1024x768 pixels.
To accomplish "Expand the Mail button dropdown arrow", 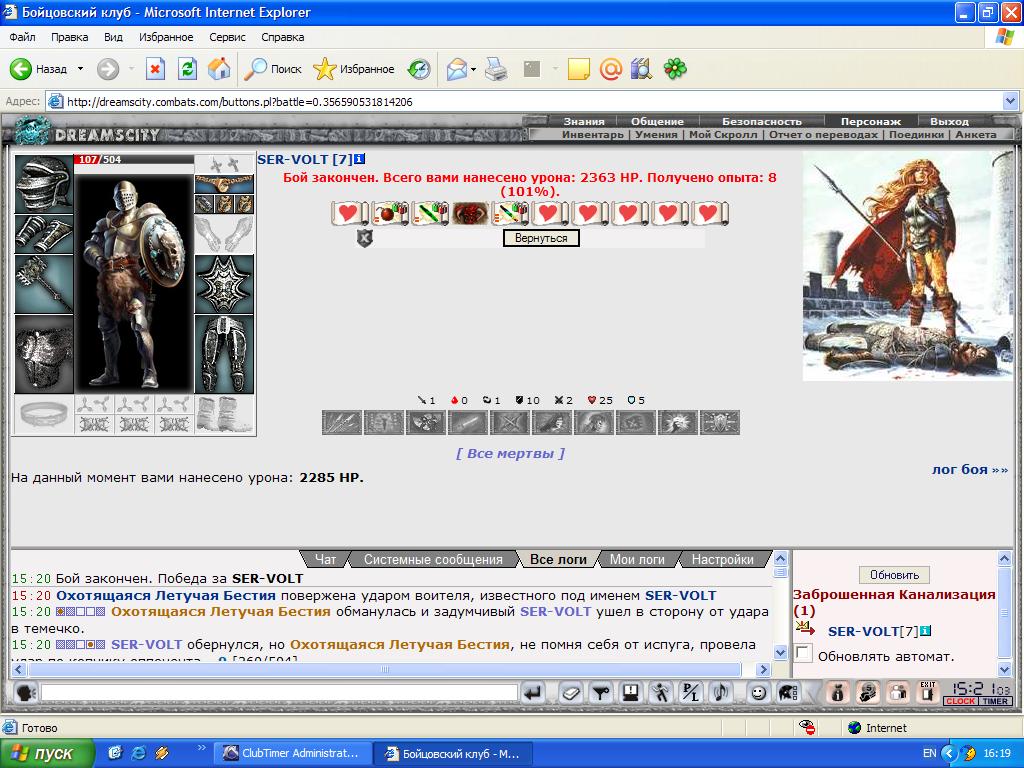I will click(473, 69).
